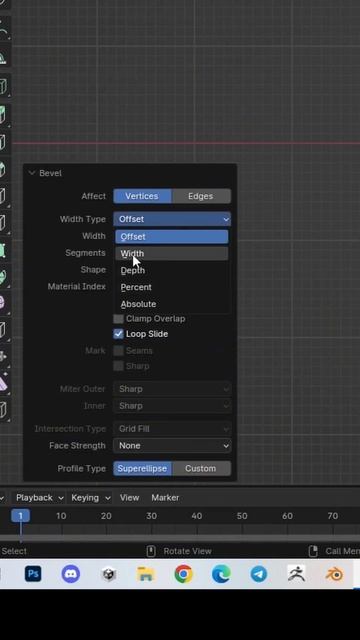Click frame 50 on the timeline ruler

point(242,516)
